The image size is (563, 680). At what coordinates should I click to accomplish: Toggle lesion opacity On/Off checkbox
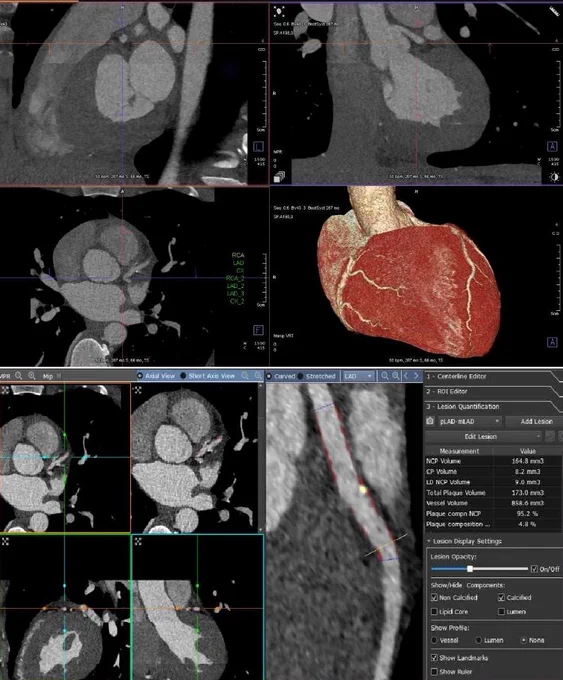coord(534,569)
